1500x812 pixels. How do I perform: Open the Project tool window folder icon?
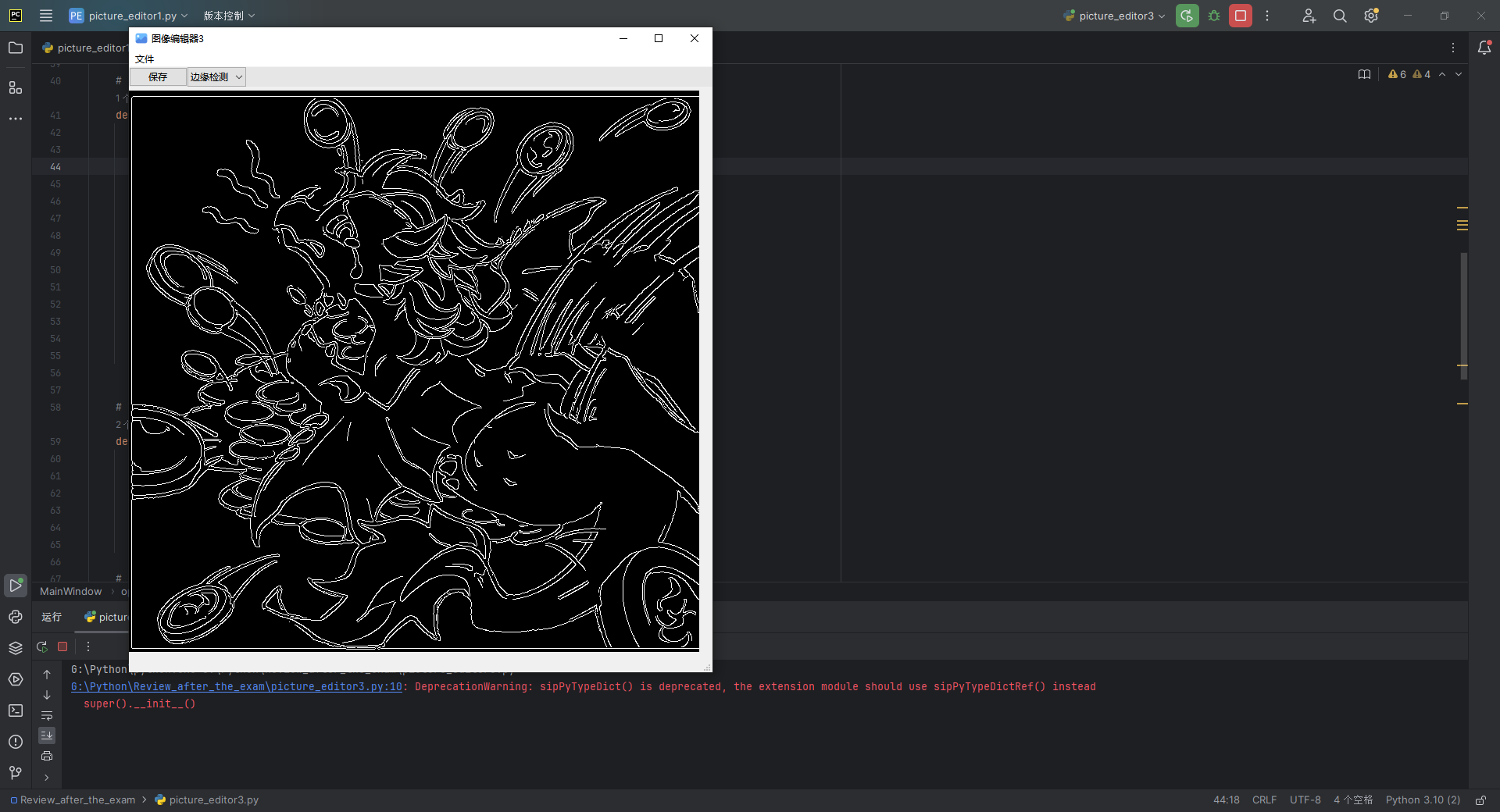click(16, 48)
